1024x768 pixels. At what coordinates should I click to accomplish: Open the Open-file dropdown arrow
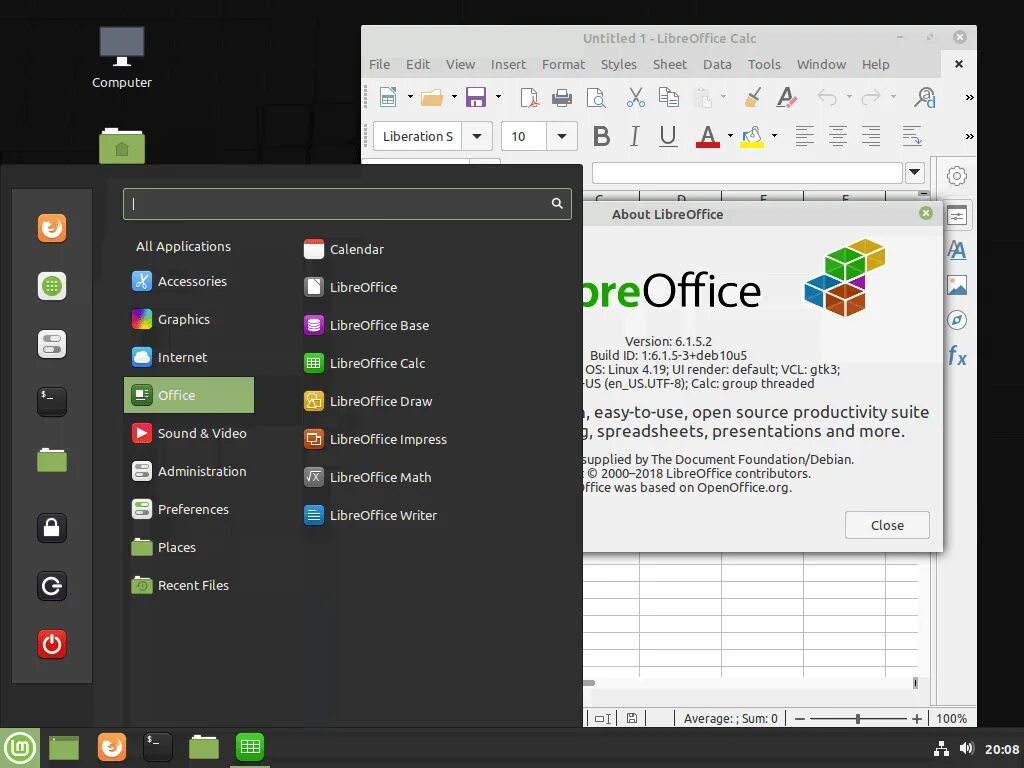(454, 97)
